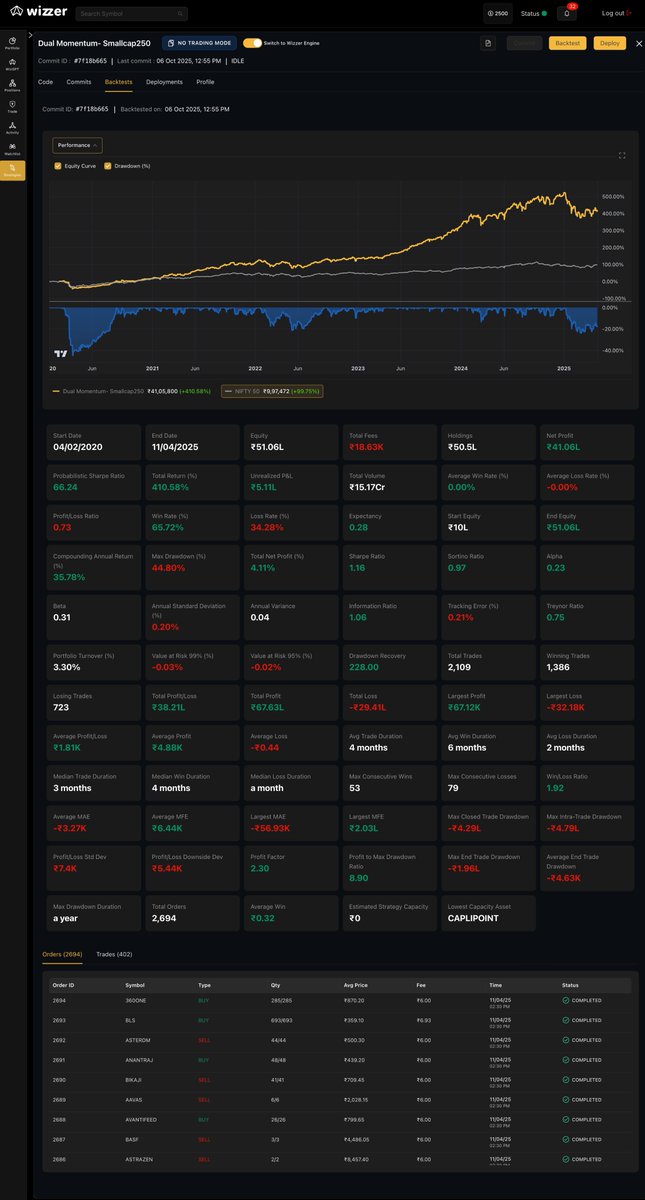Switch to the Code tab

pyautogui.click(x=45, y=82)
